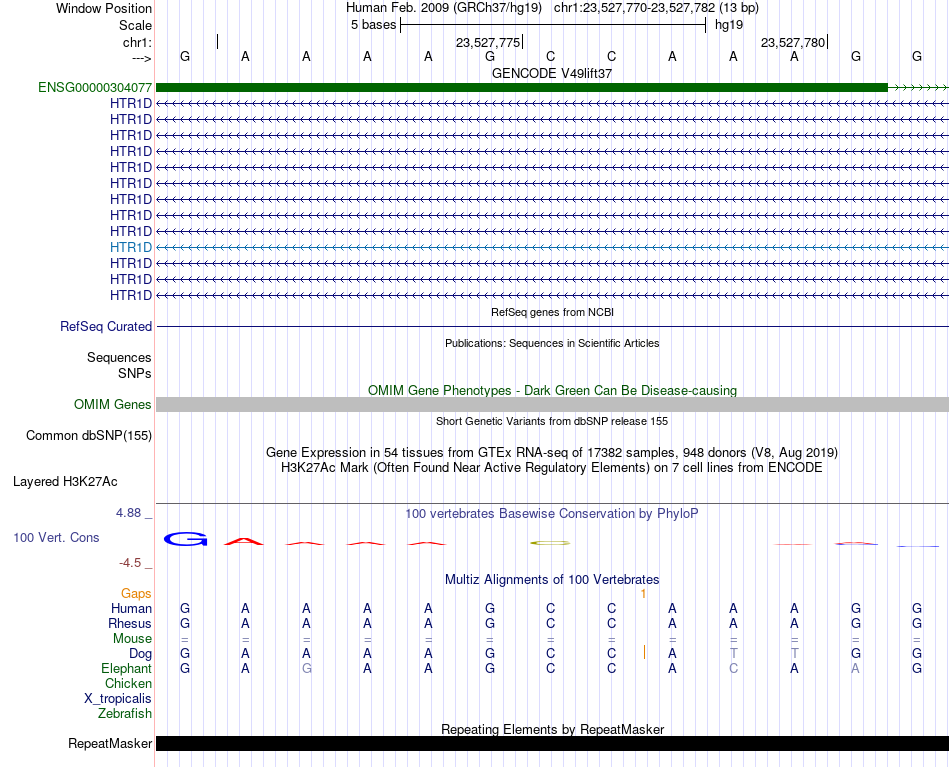Open the RepeatMasker track label
Viewport: 950px width, 767px height.
[x=110, y=743]
